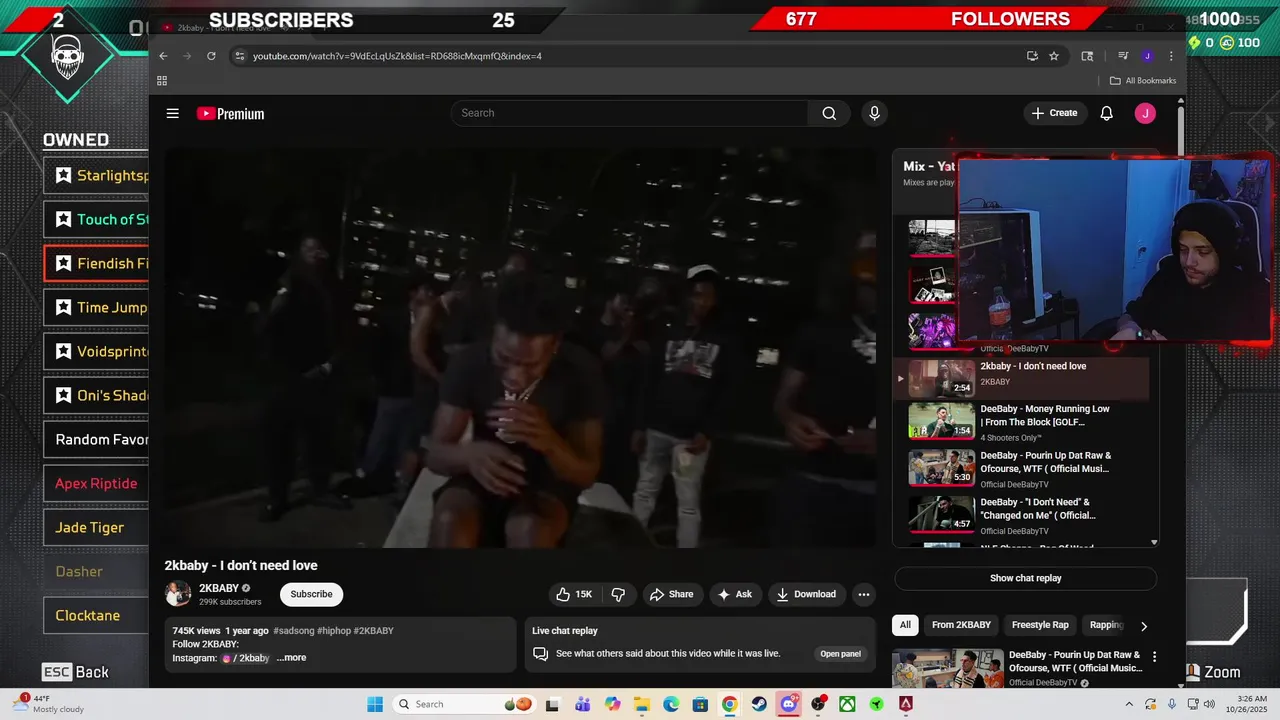Image resolution: width=1280 pixels, height=720 pixels.
Task: Open Windows Start menu
Action: click(x=375, y=704)
